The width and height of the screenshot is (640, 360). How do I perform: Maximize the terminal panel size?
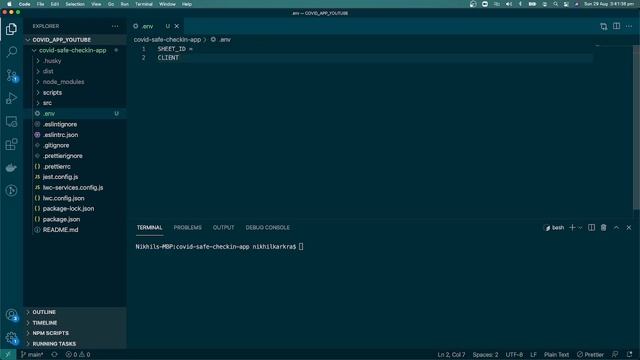tap(616, 227)
